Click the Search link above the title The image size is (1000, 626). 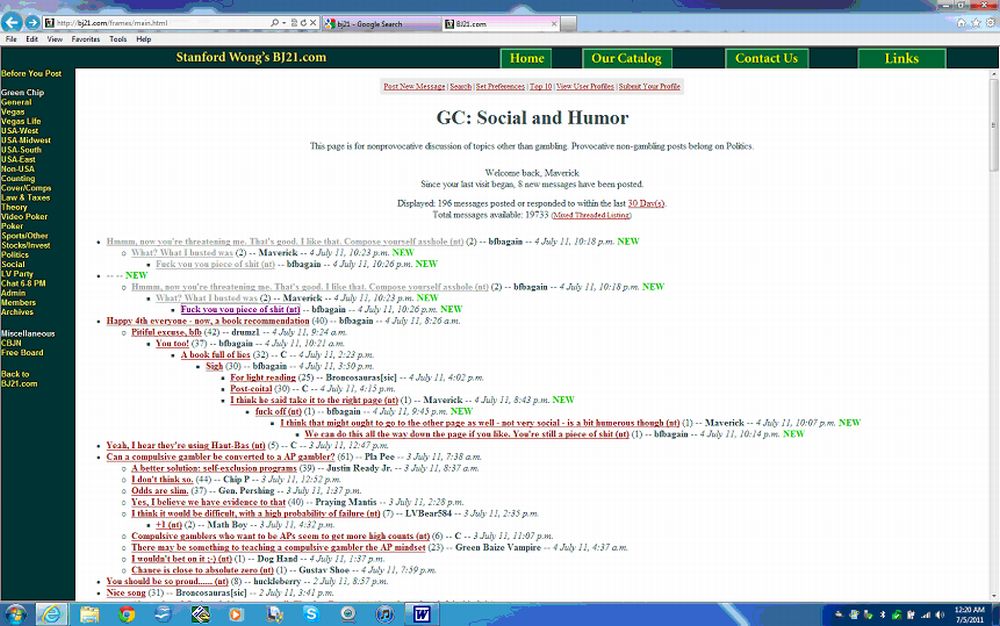click(x=460, y=86)
